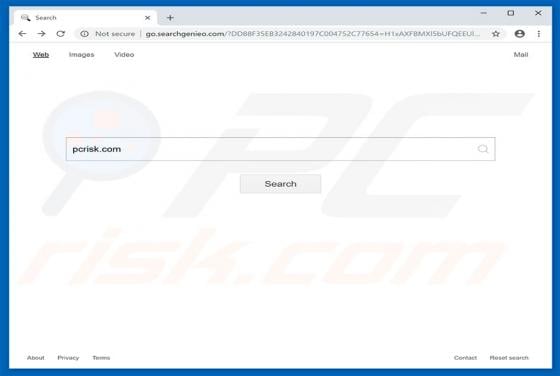The image size is (560, 376).
Task: Open the user profile icon
Action: pos(520,34)
